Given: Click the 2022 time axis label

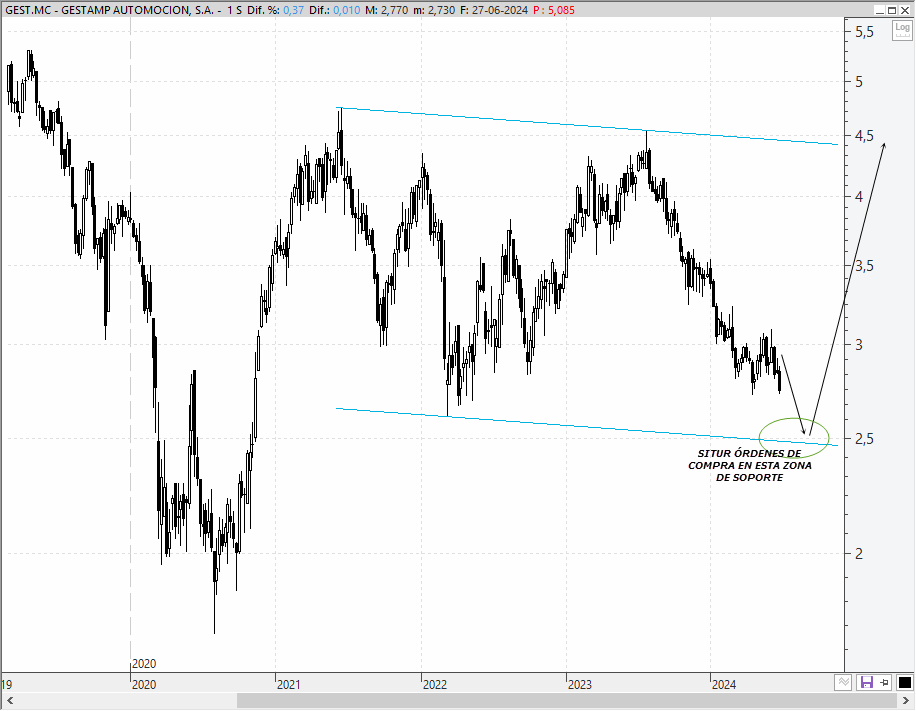Looking at the screenshot, I should tap(435, 685).
